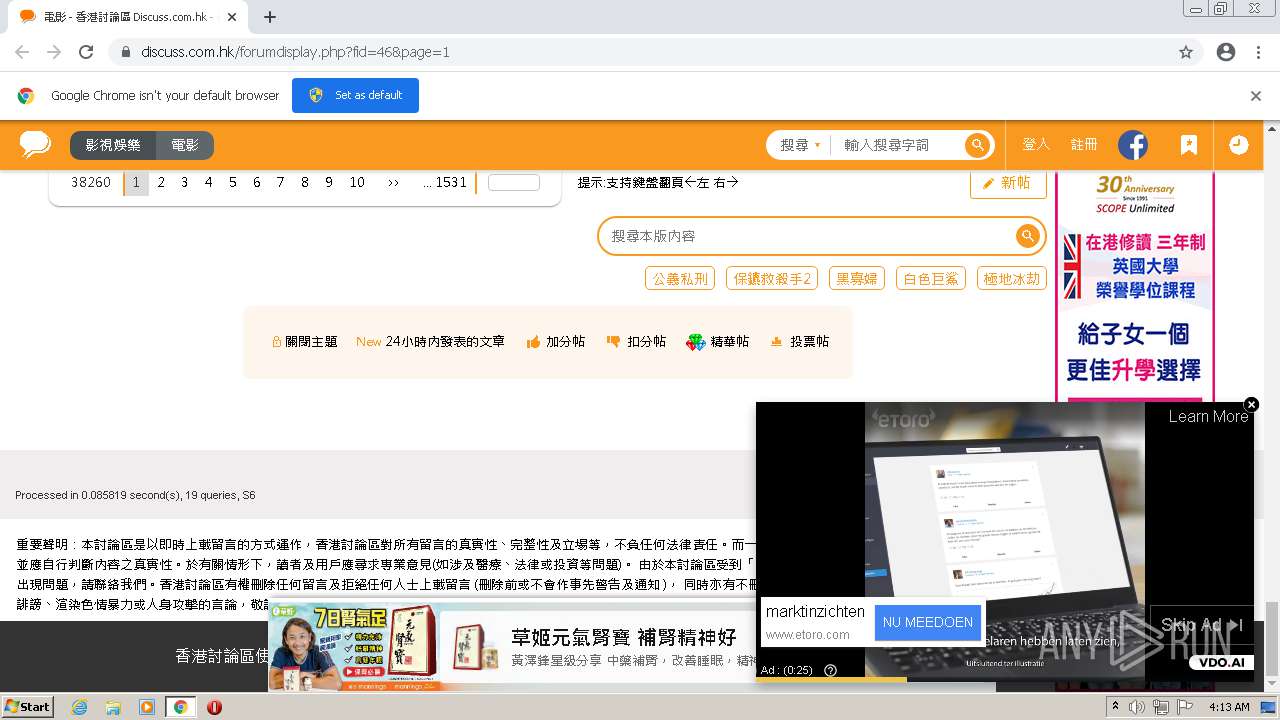The image size is (1280, 720).
Task: Click the video ad progress bar
Action: (1005, 680)
